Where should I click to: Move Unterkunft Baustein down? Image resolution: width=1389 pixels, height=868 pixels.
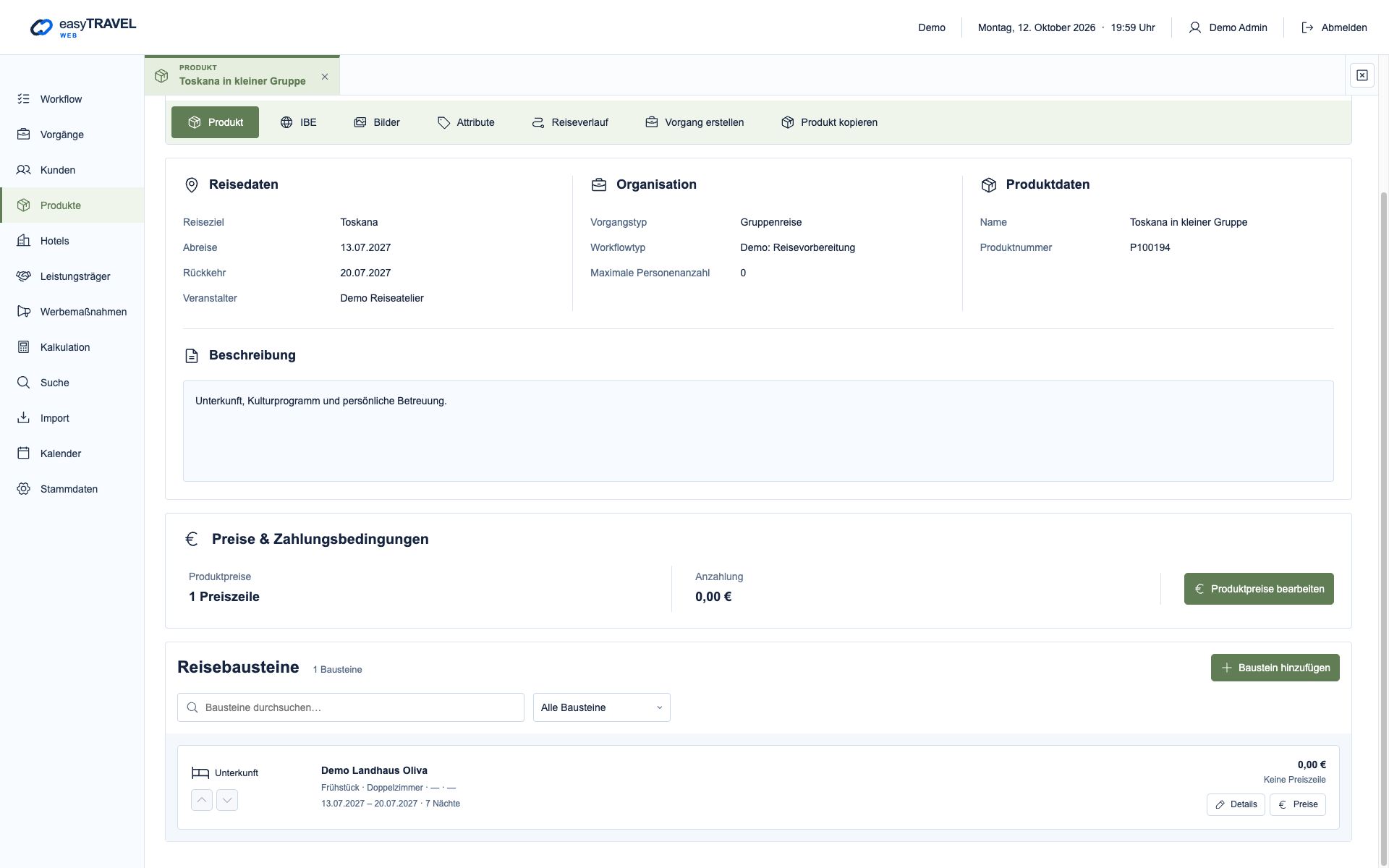pyautogui.click(x=227, y=800)
